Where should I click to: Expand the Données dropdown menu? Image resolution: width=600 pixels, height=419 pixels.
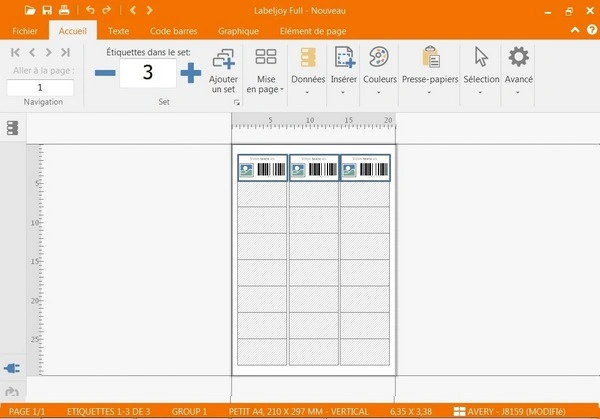click(x=307, y=68)
